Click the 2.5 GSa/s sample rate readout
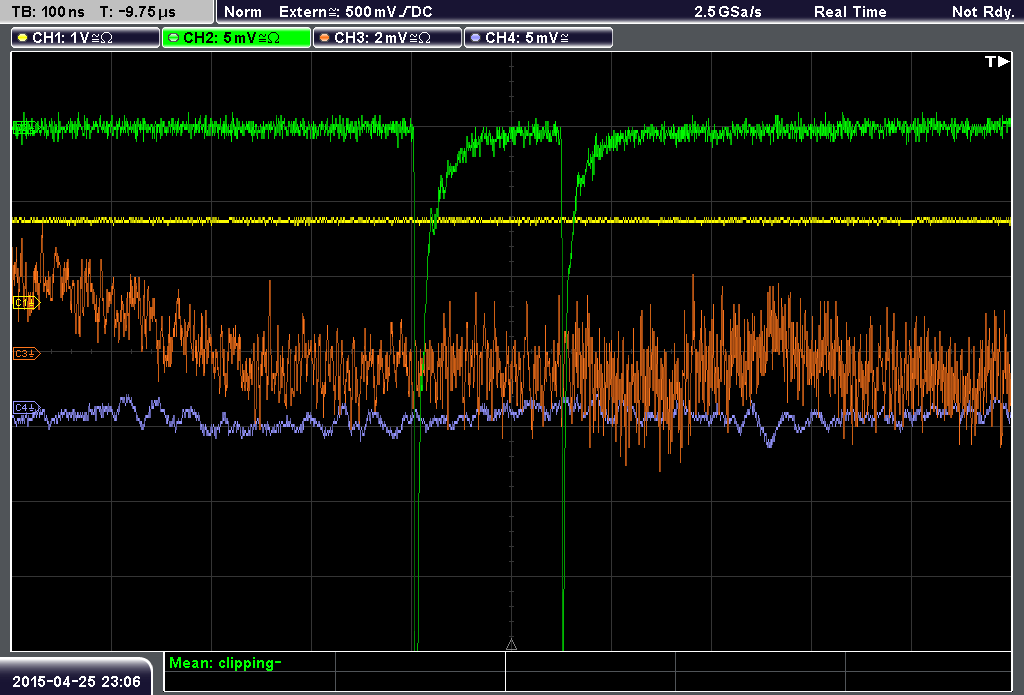 pos(728,12)
